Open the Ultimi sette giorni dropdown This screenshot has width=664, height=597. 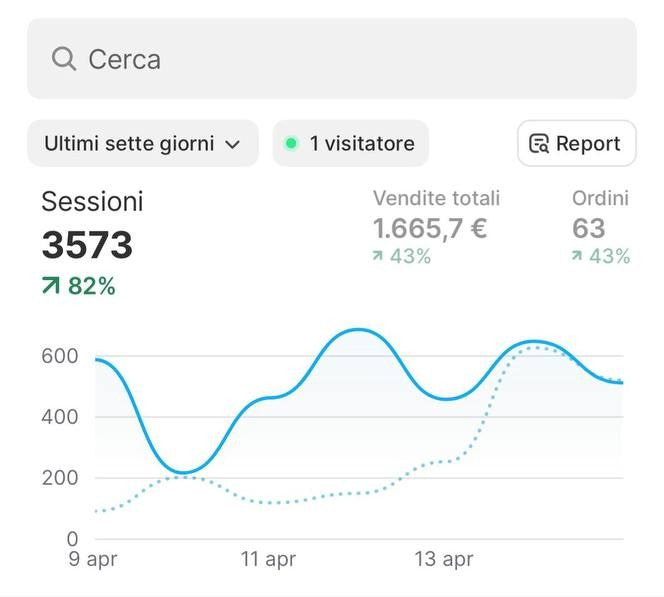[142, 144]
